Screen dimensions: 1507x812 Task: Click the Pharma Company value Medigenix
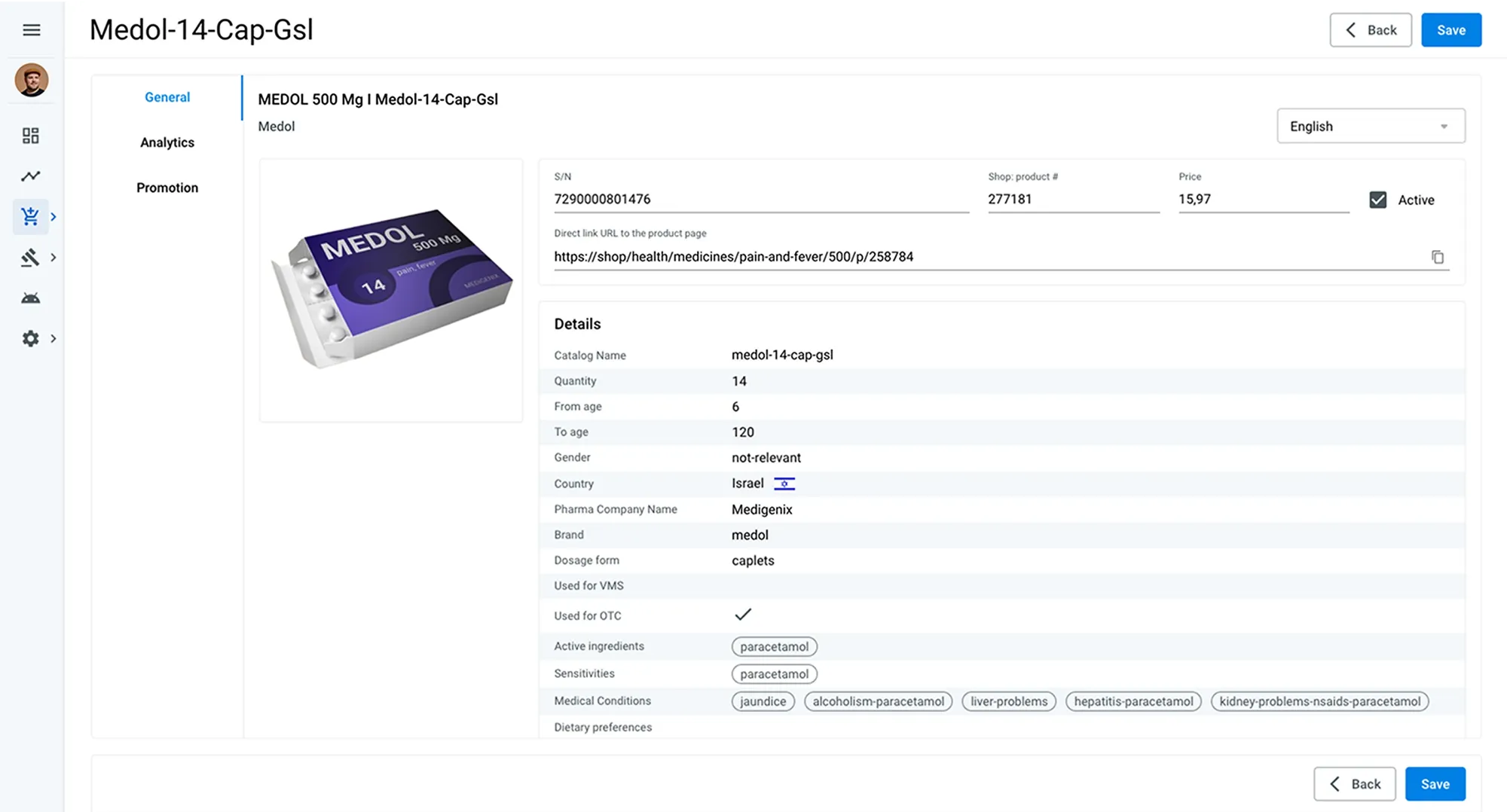point(762,510)
